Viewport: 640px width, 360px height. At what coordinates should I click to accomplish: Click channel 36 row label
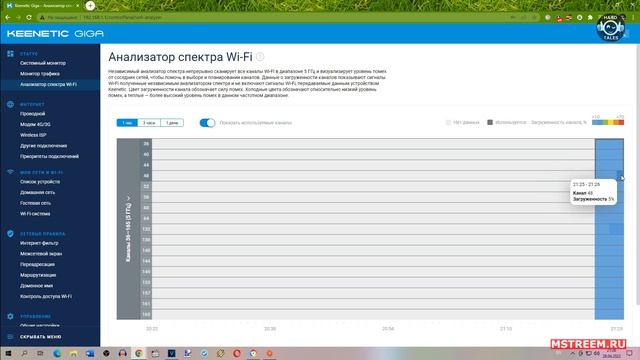coord(146,144)
